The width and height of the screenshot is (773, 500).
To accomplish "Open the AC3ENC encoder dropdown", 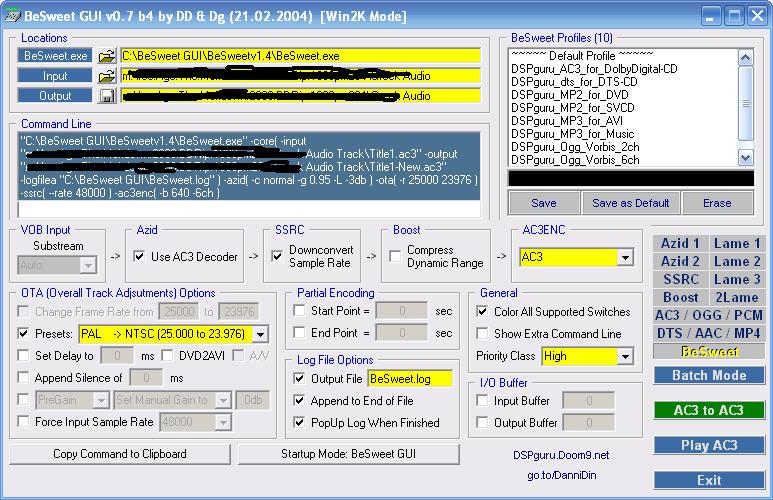I will [625, 257].
